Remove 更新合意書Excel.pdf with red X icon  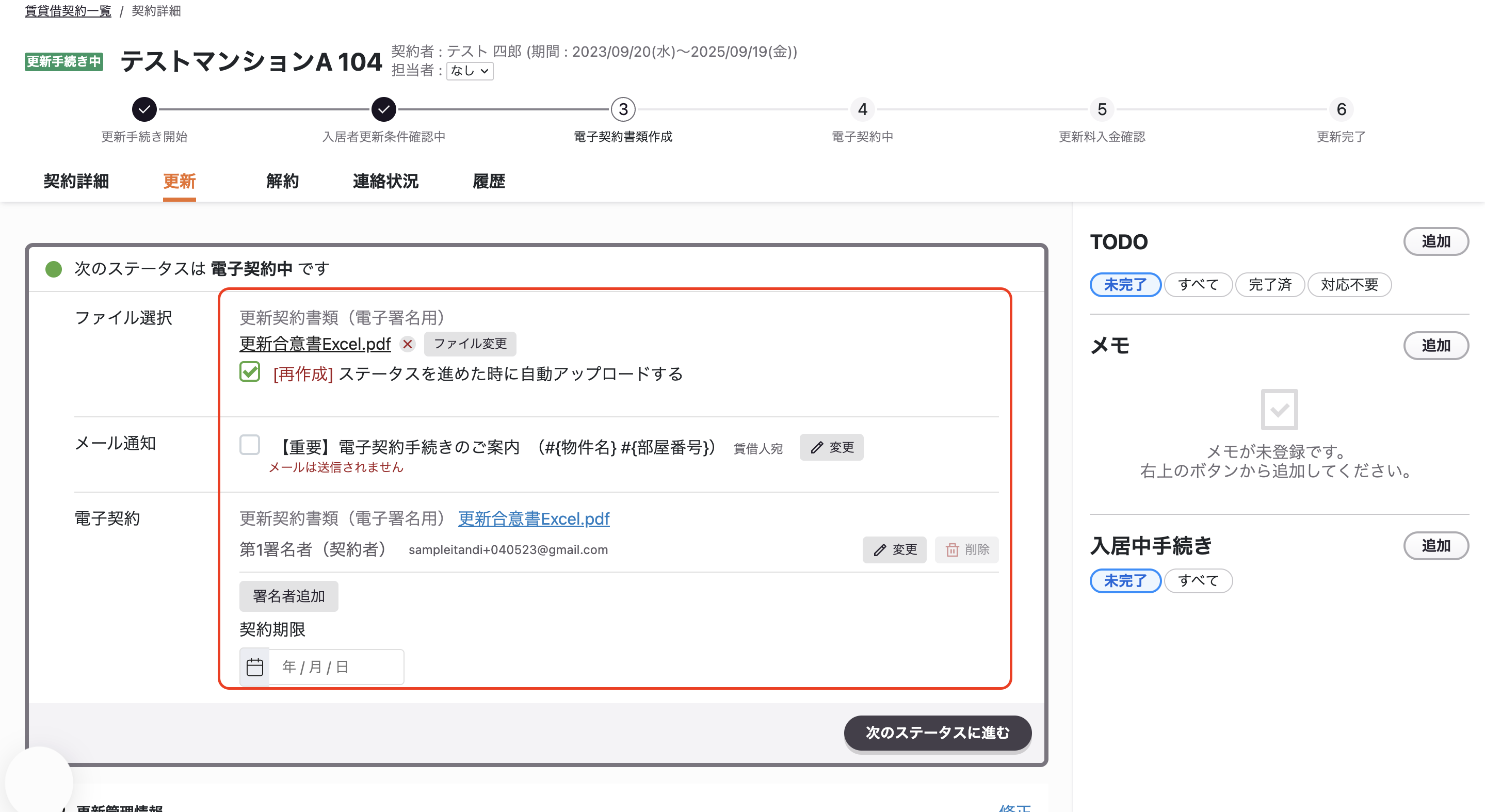pos(408,344)
